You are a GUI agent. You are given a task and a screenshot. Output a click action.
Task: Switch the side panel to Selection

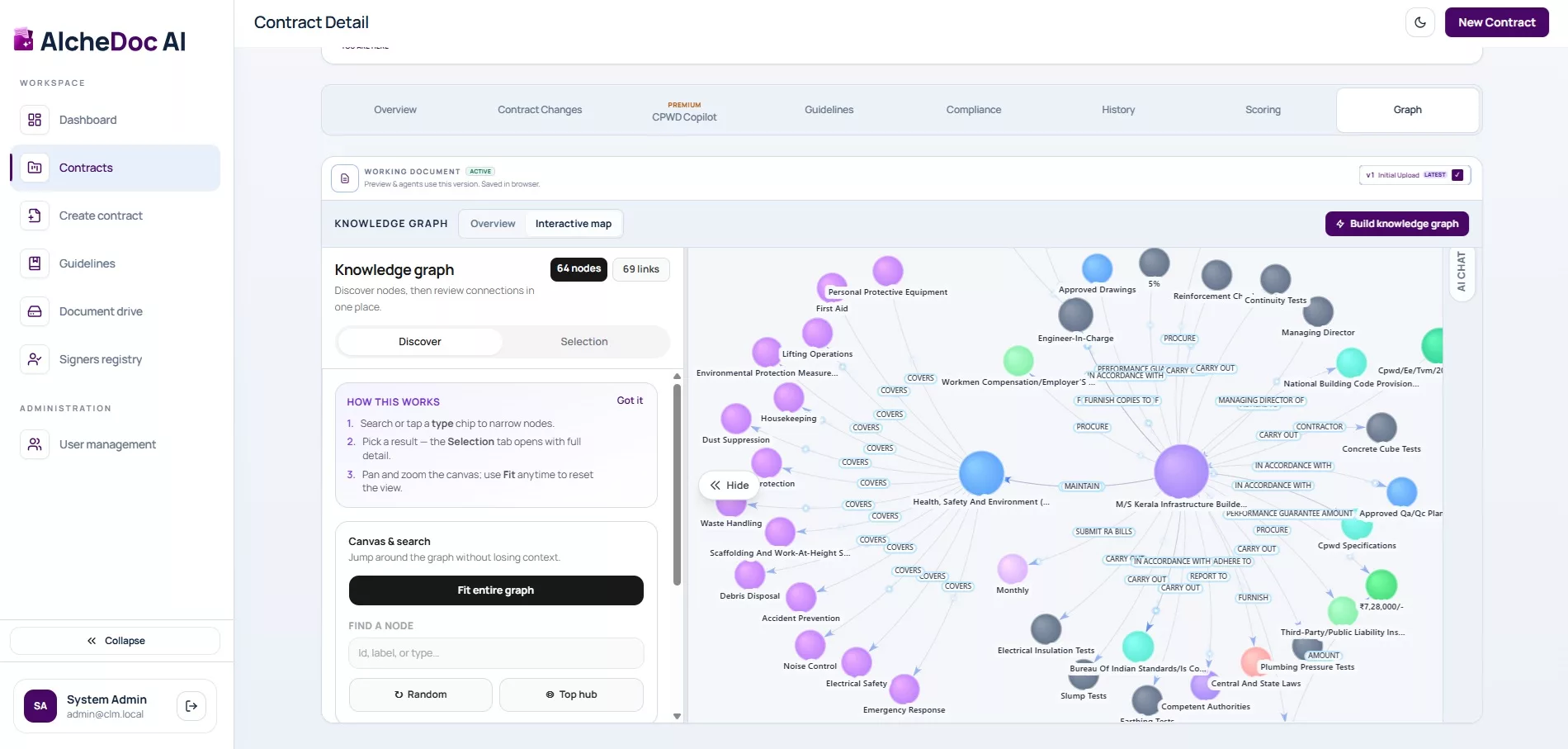(x=584, y=342)
